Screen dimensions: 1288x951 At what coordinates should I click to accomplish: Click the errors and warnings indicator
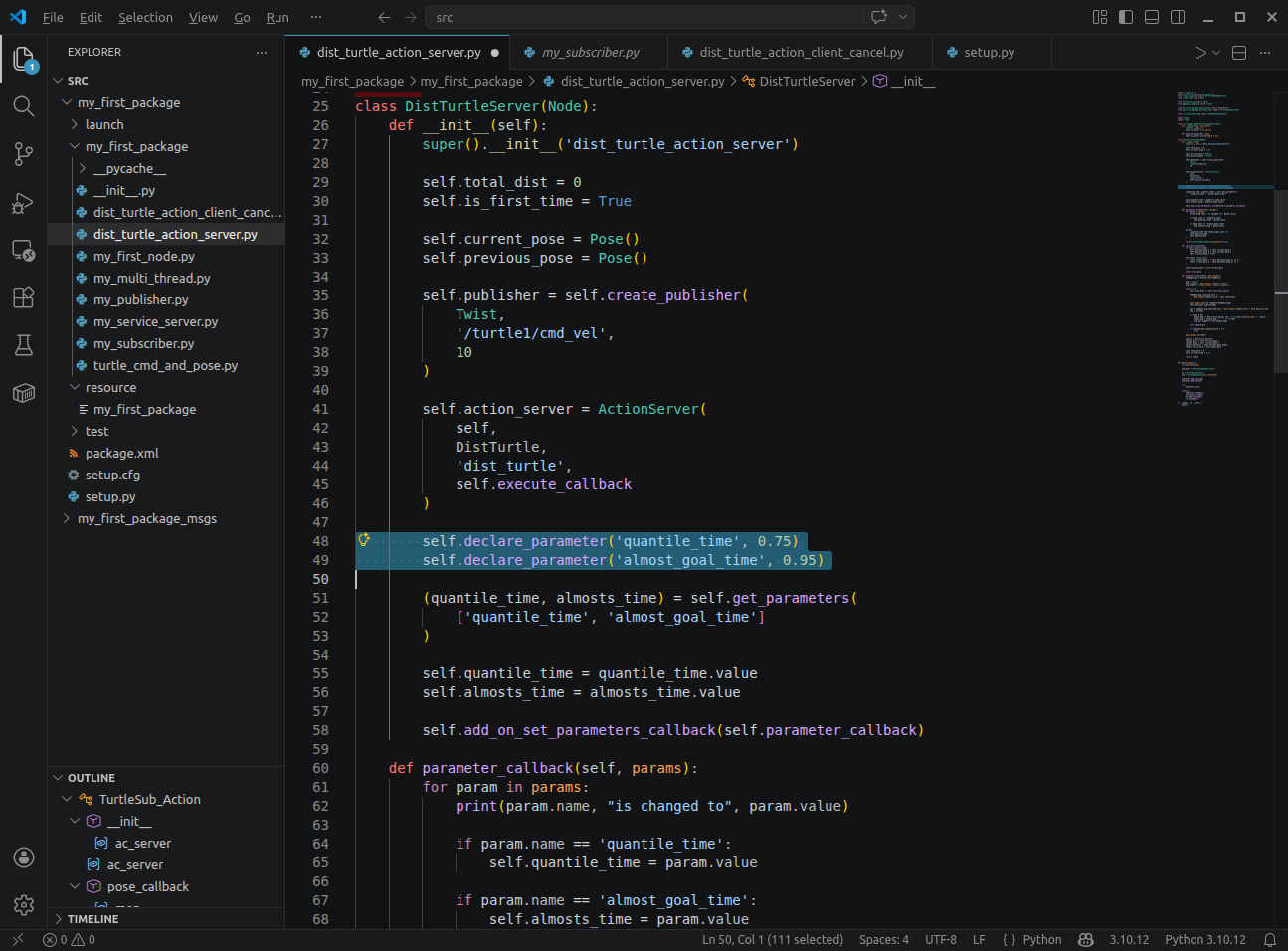(70, 939)
